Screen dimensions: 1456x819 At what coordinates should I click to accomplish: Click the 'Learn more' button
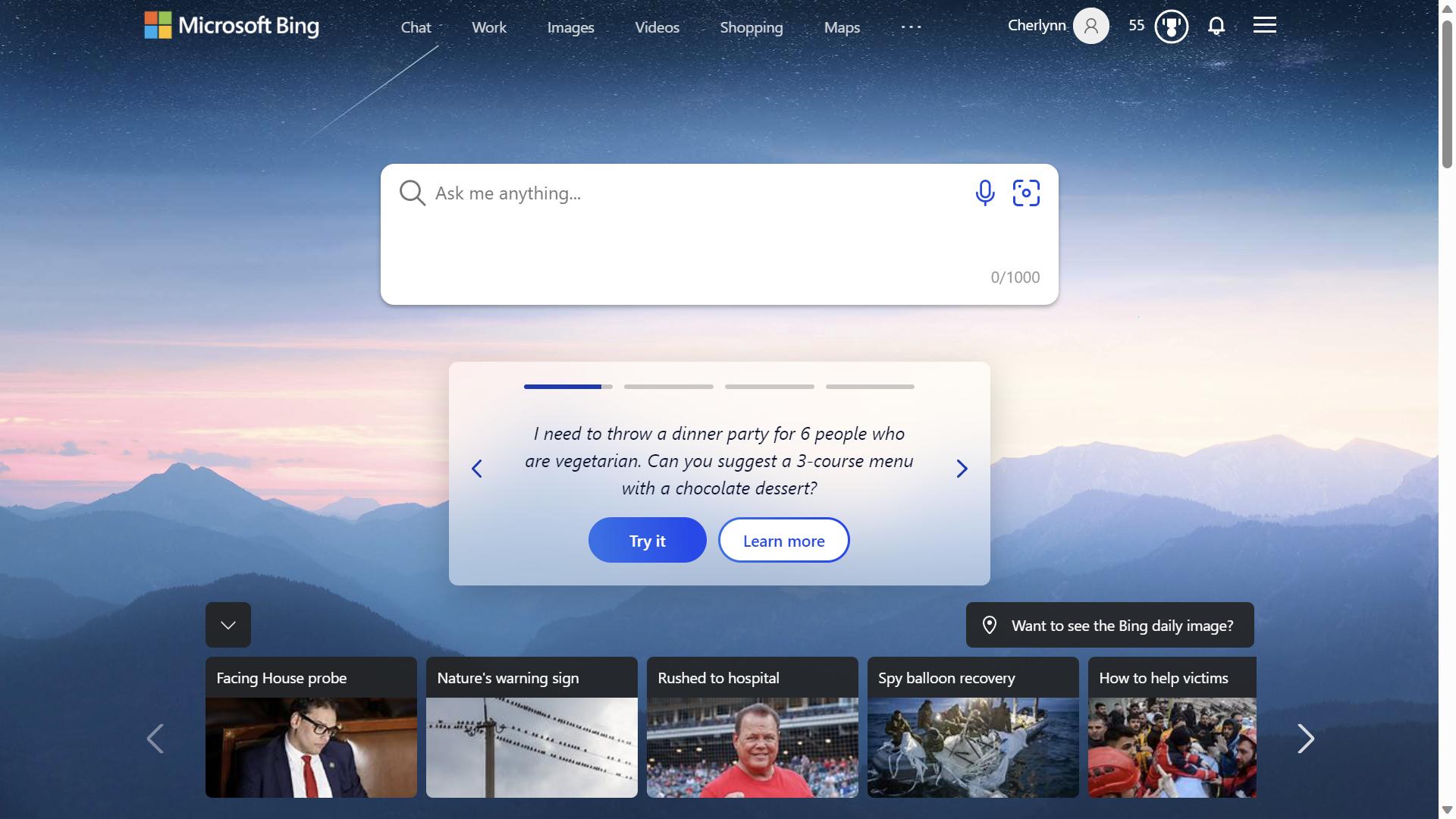(x=783, y=540)
